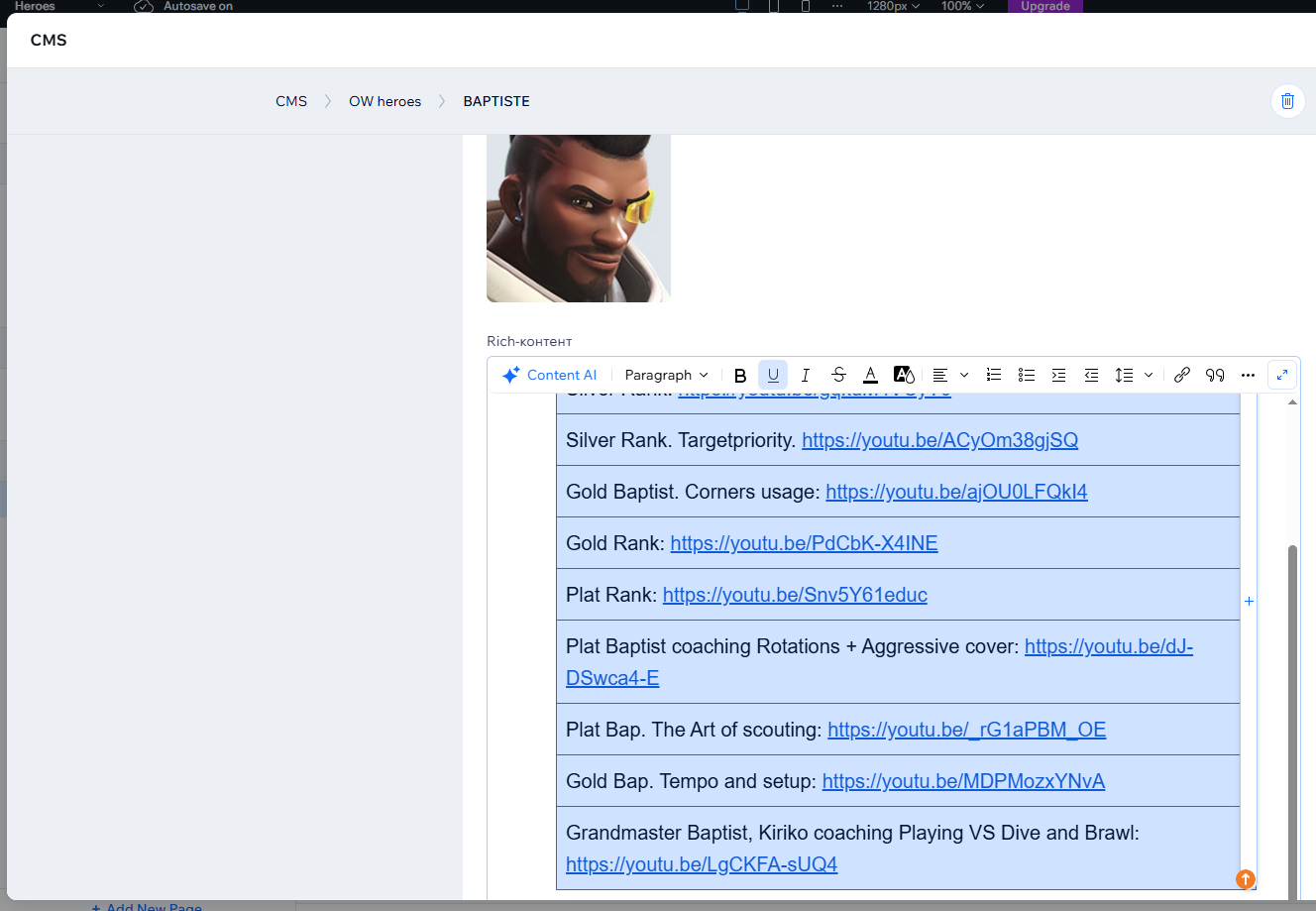Insert a bulleted list
The width and height of the screenshot is (1316, 911).
pos(1027,375)
